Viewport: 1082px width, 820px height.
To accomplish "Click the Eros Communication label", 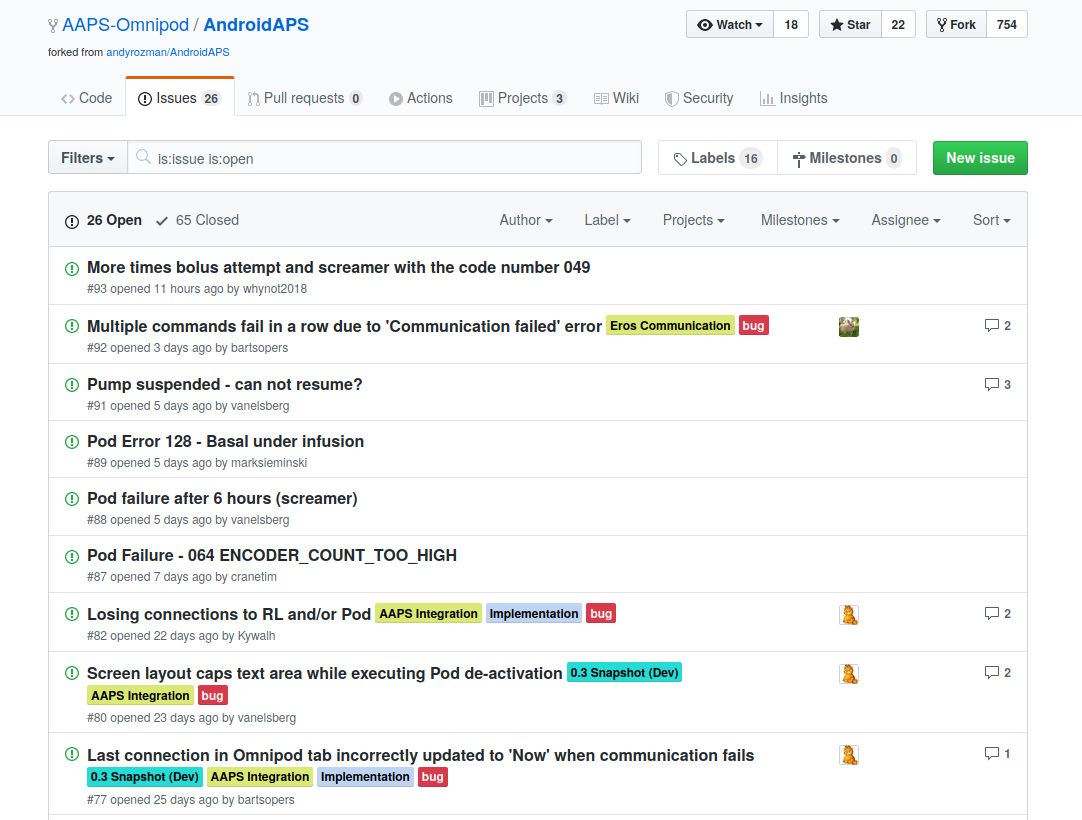I will [670, 325].
